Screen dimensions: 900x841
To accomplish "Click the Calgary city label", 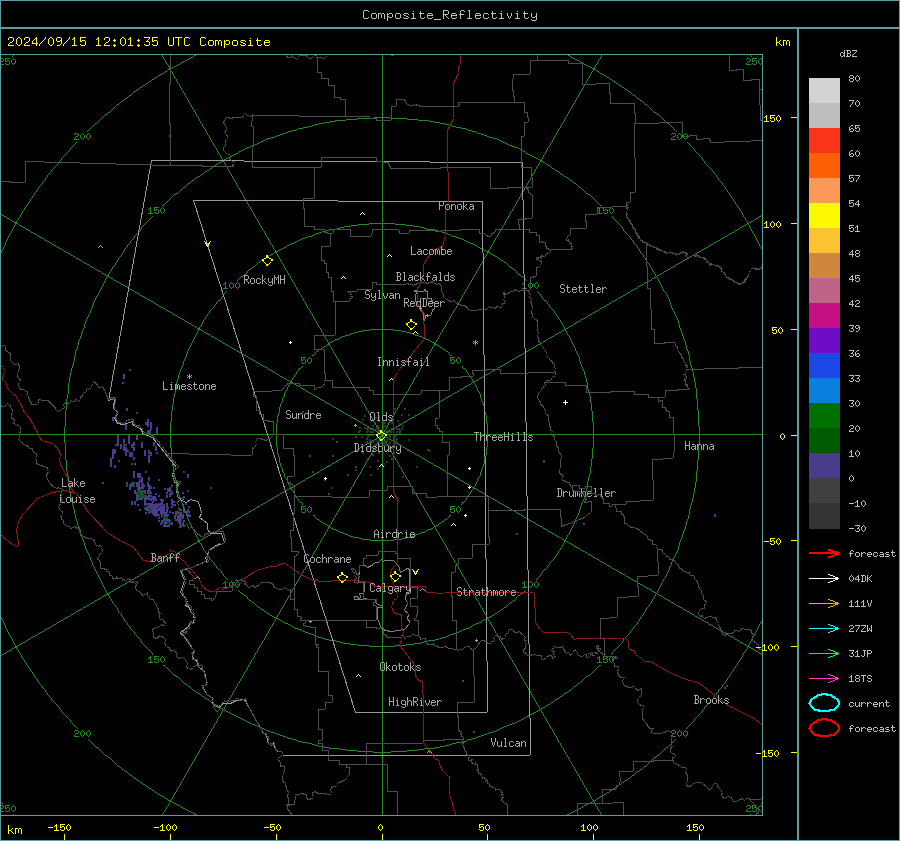I will tap(390, 588).
